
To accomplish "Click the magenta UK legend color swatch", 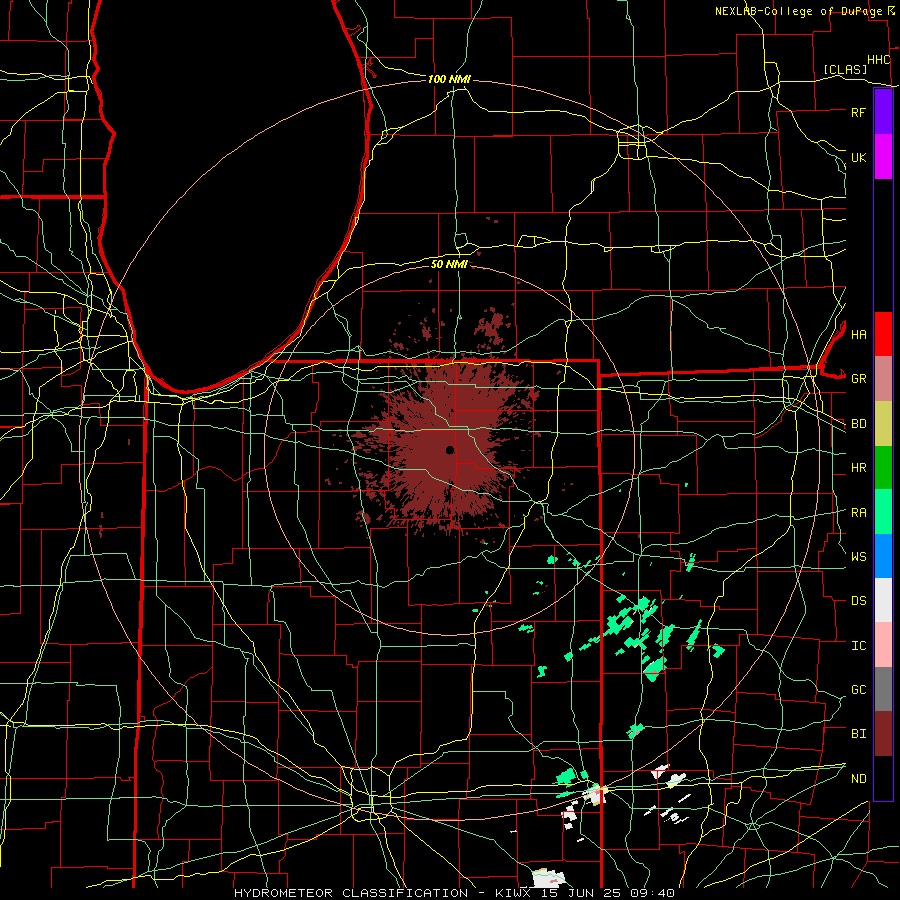I will pos(883,157).
